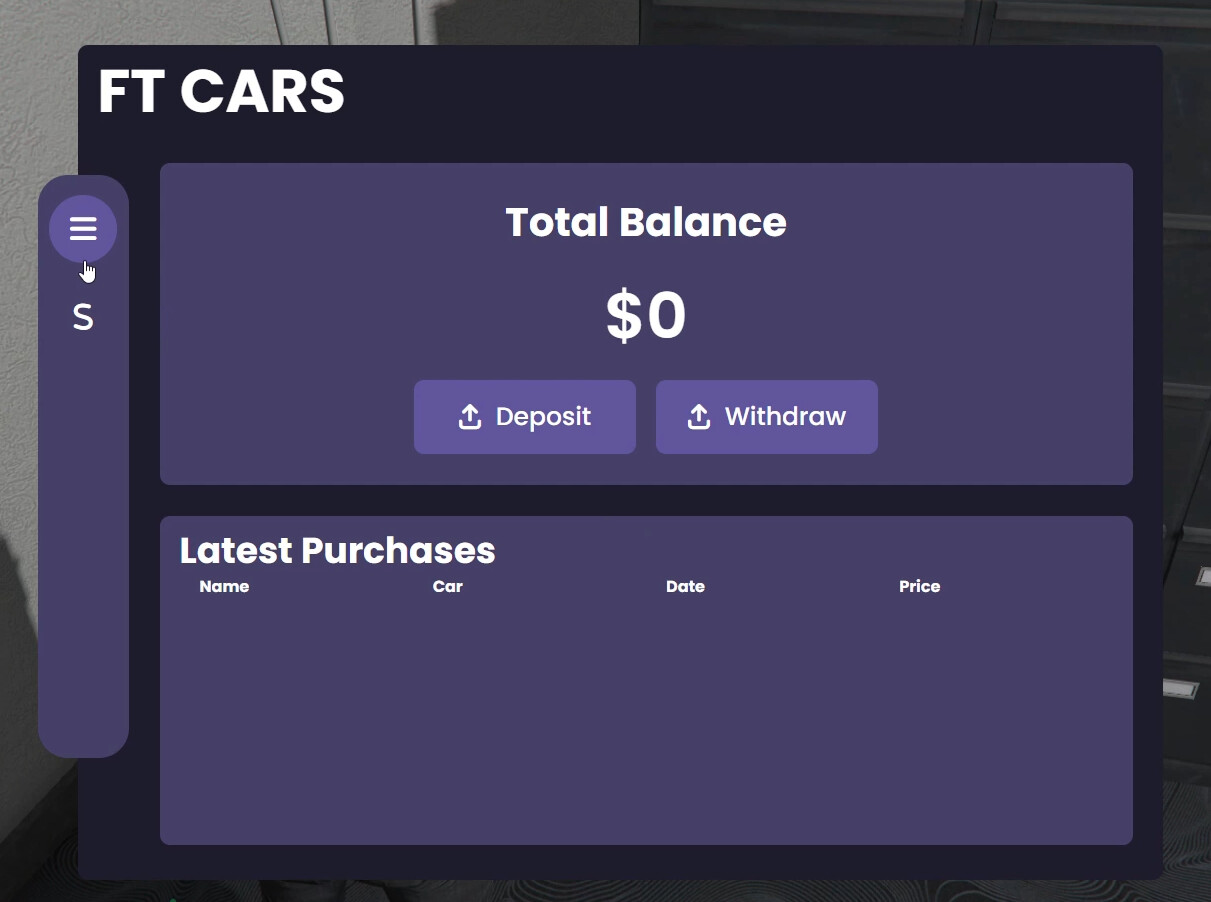Click the rounded sidebar panel

(x=83, y=550)
